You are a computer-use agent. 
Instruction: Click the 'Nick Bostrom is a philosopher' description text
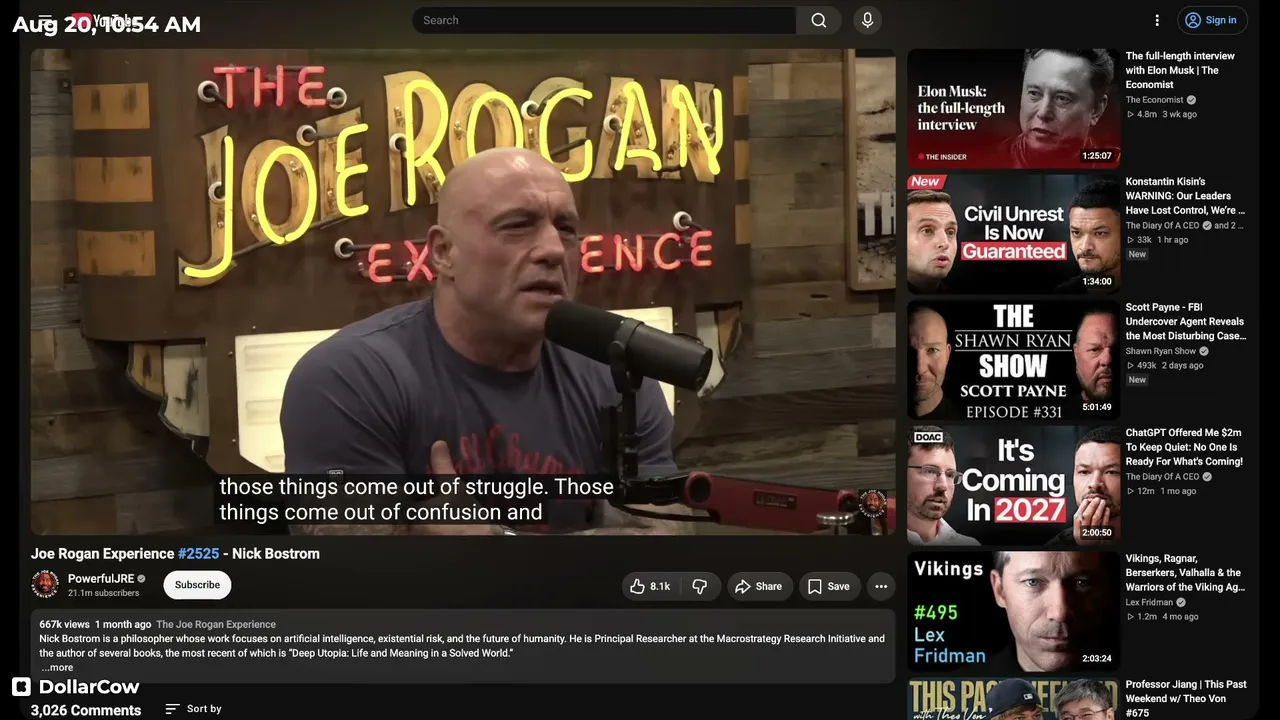click(462, 646)
